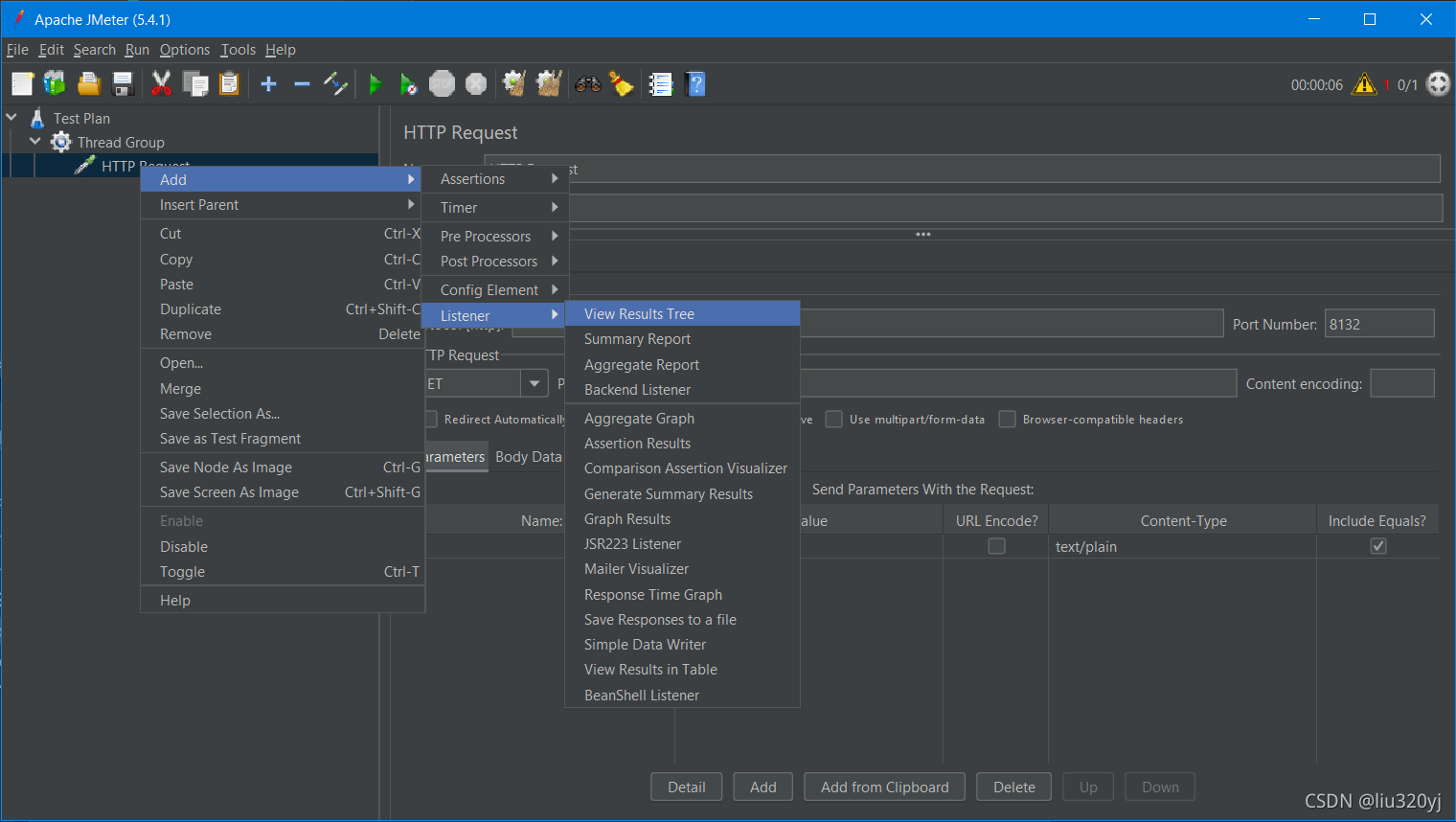Switch to the Body Data tab
1456x822 pixels.
pos(528,457)
